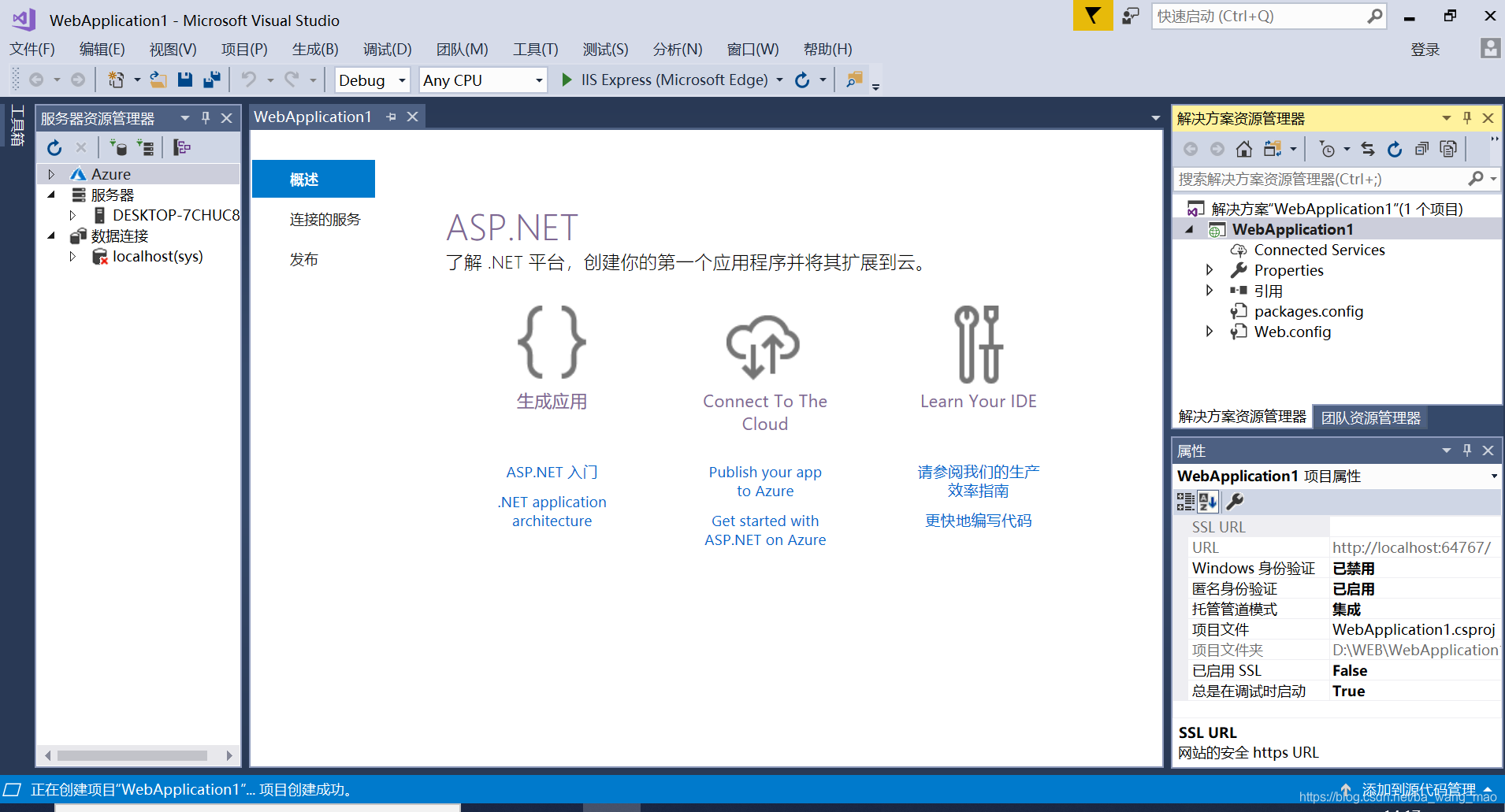The height and width of the screenshot is (812, 1505).
Task: Open the feedback notification flag icon
Action: 1093,16
